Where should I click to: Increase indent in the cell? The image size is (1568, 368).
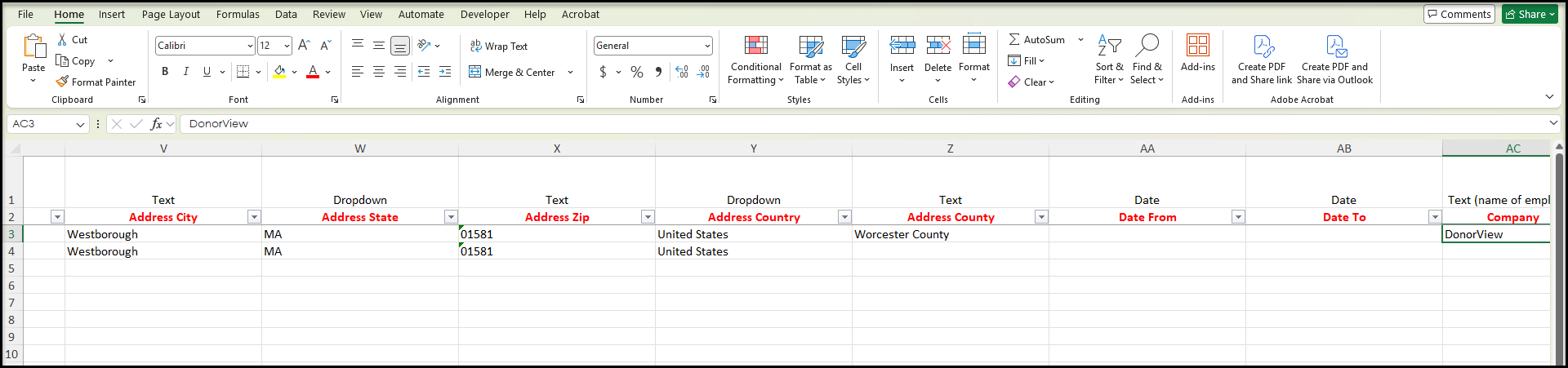(x=445, y=73)
